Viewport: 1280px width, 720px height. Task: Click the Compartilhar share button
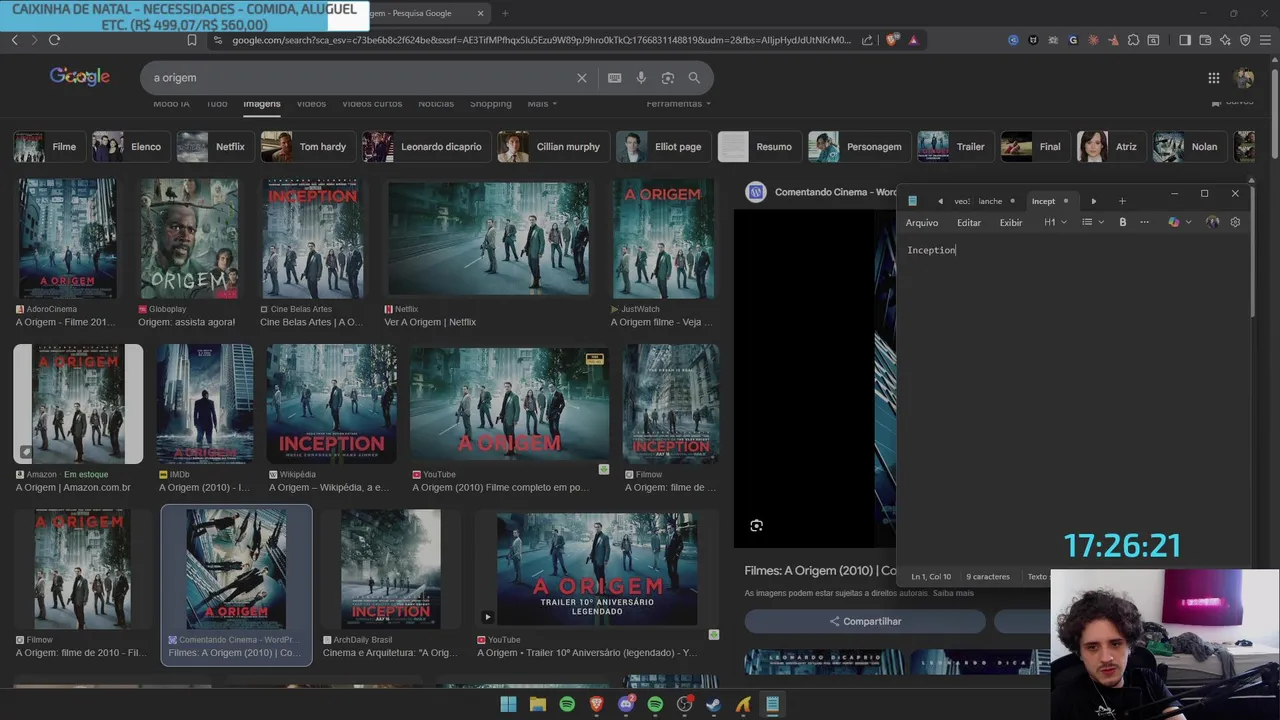(865, 621)
